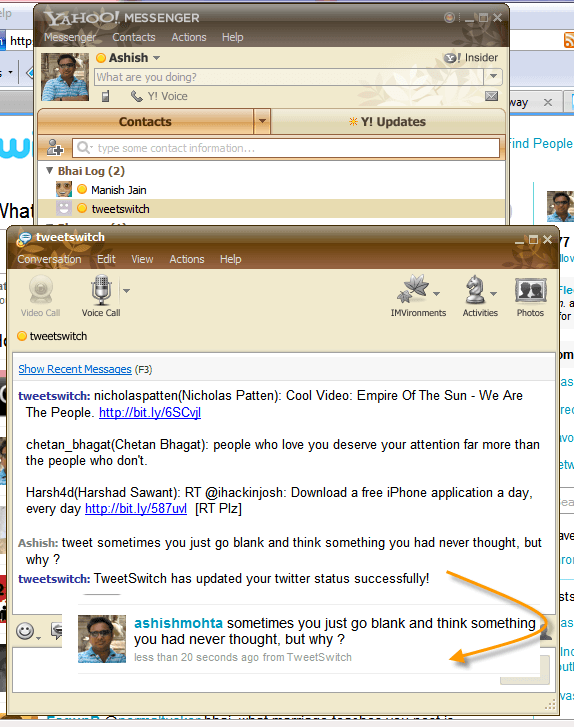
Task: Start a Video Call with tweetswitch
Action: [40, 296]
